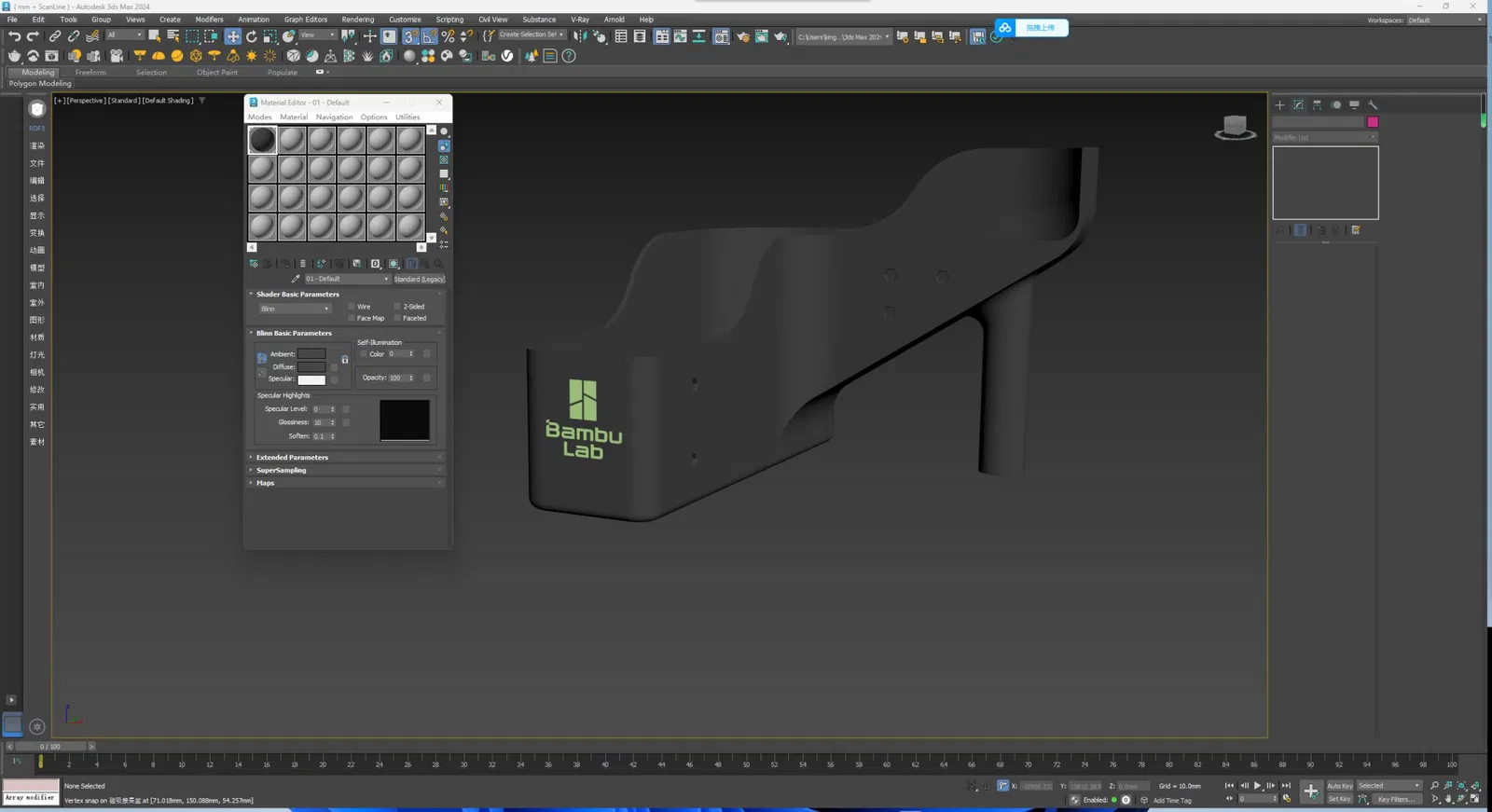Check the Faceted option
Viewport: 1492px width, 812px height.
click(x=397, y=318)
